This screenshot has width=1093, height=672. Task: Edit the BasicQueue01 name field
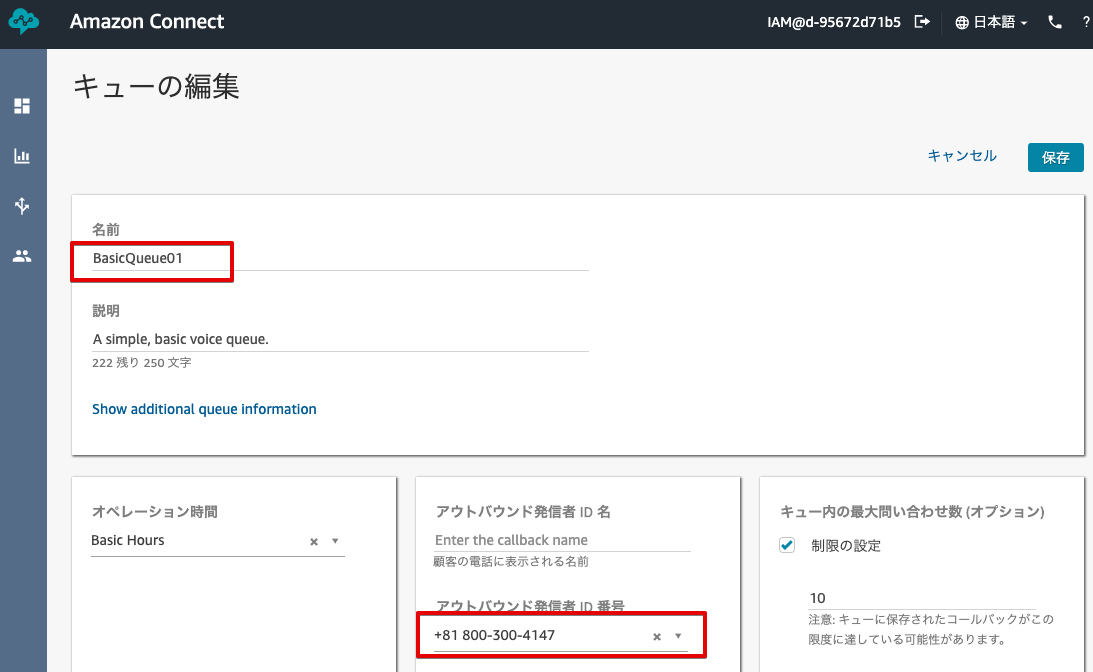pyautogui.click(x=151, y=260)
